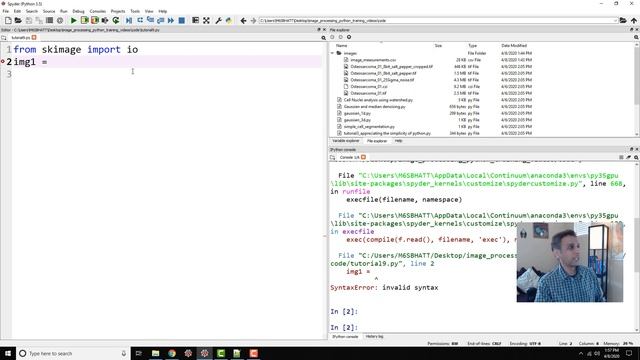Click the @ email toolbar icon
The image size is (640, 360).
tap(60, 20)
